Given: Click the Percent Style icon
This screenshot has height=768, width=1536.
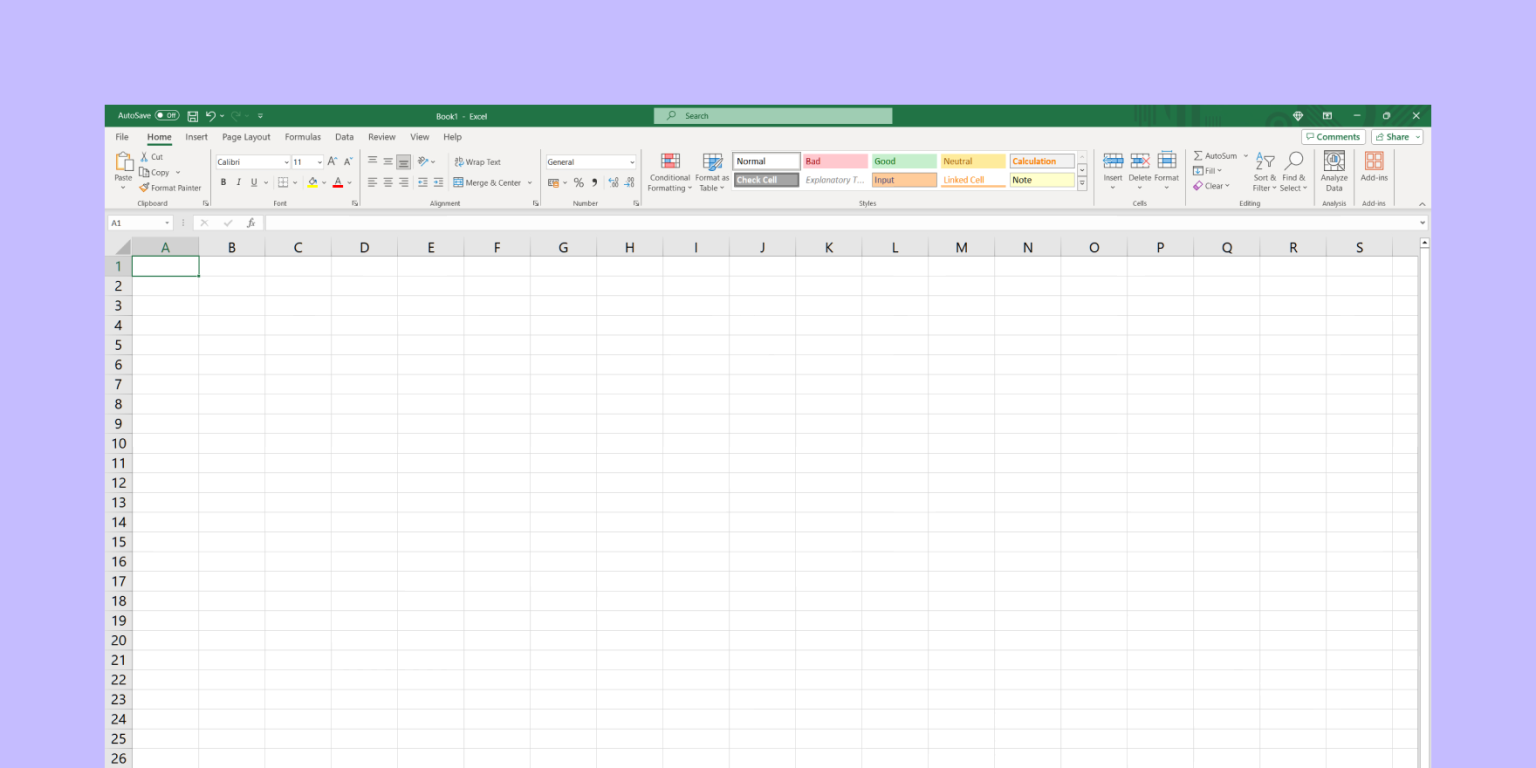Looking at the screenshot, I should pyautogui.click(x=578, y=183).
